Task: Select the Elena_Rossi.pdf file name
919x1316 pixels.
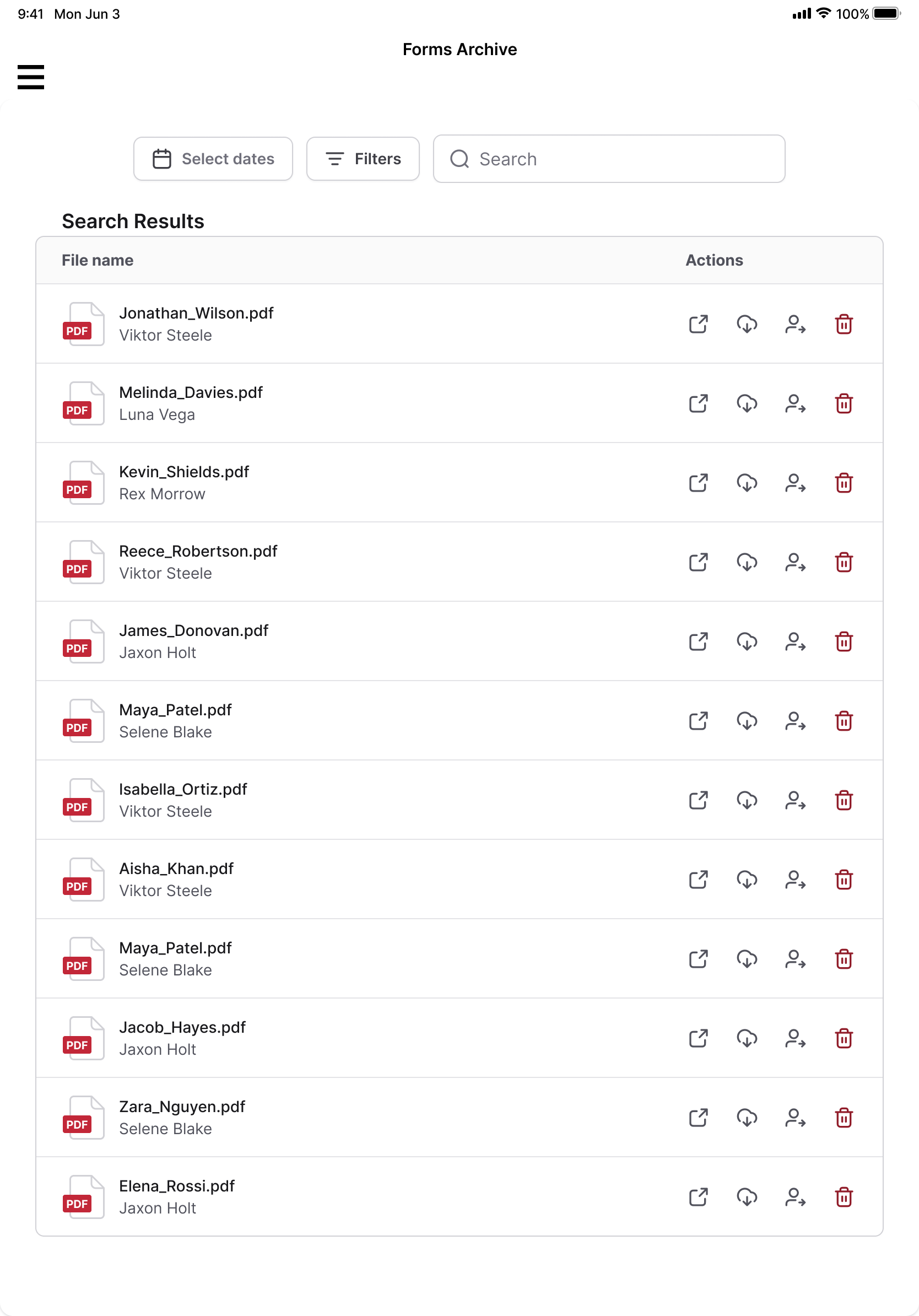Action: [x=176, y=1186]
